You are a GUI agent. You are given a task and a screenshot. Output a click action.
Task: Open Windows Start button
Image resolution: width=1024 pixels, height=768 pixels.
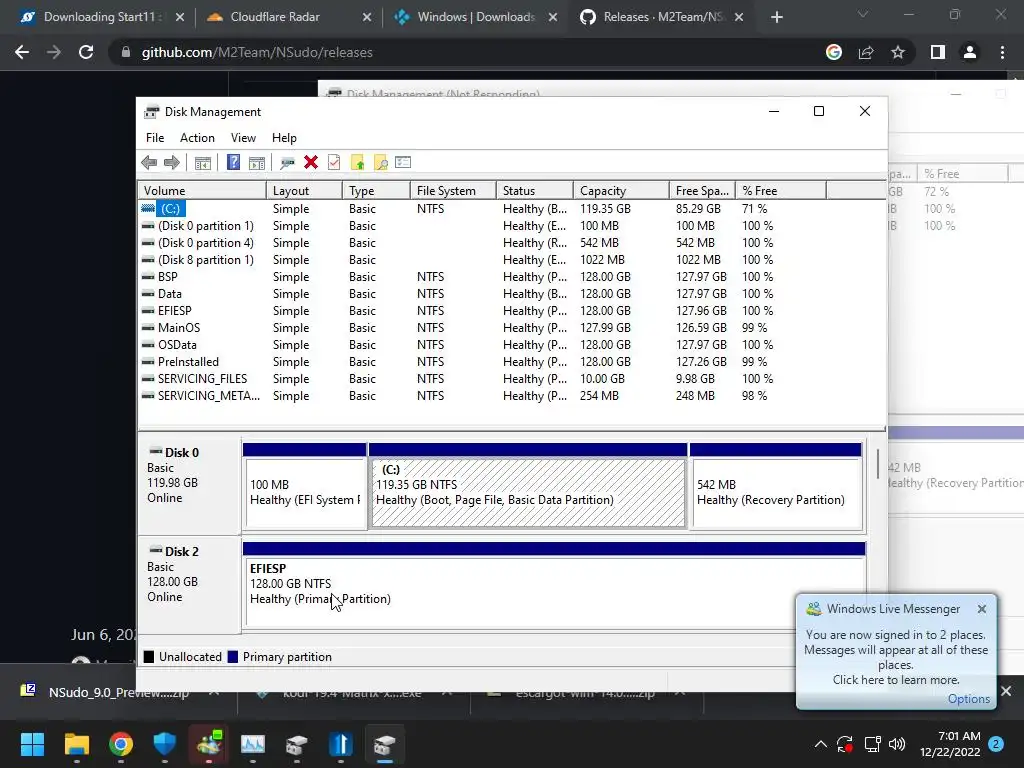click(x=32, y=744)
